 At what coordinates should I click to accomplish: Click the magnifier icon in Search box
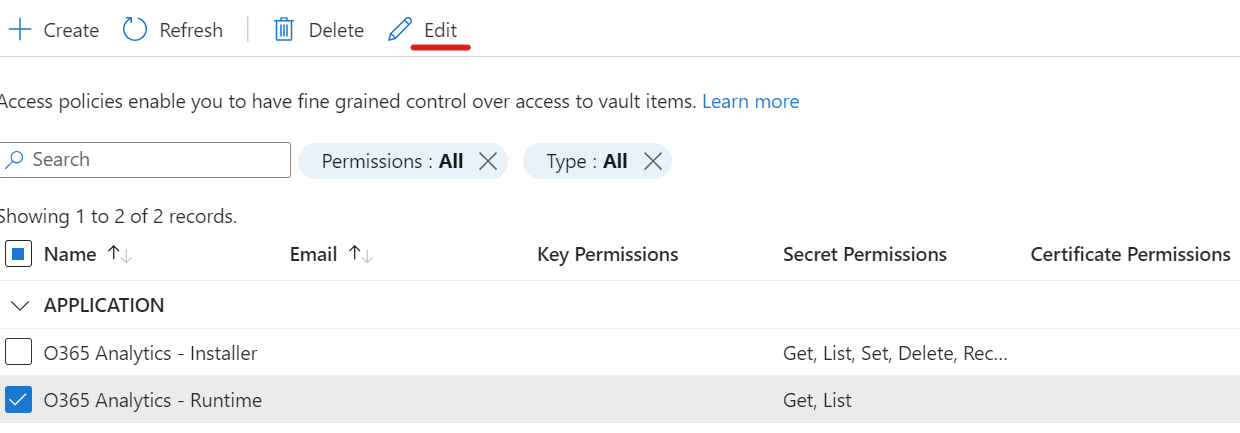click(15, 160)
